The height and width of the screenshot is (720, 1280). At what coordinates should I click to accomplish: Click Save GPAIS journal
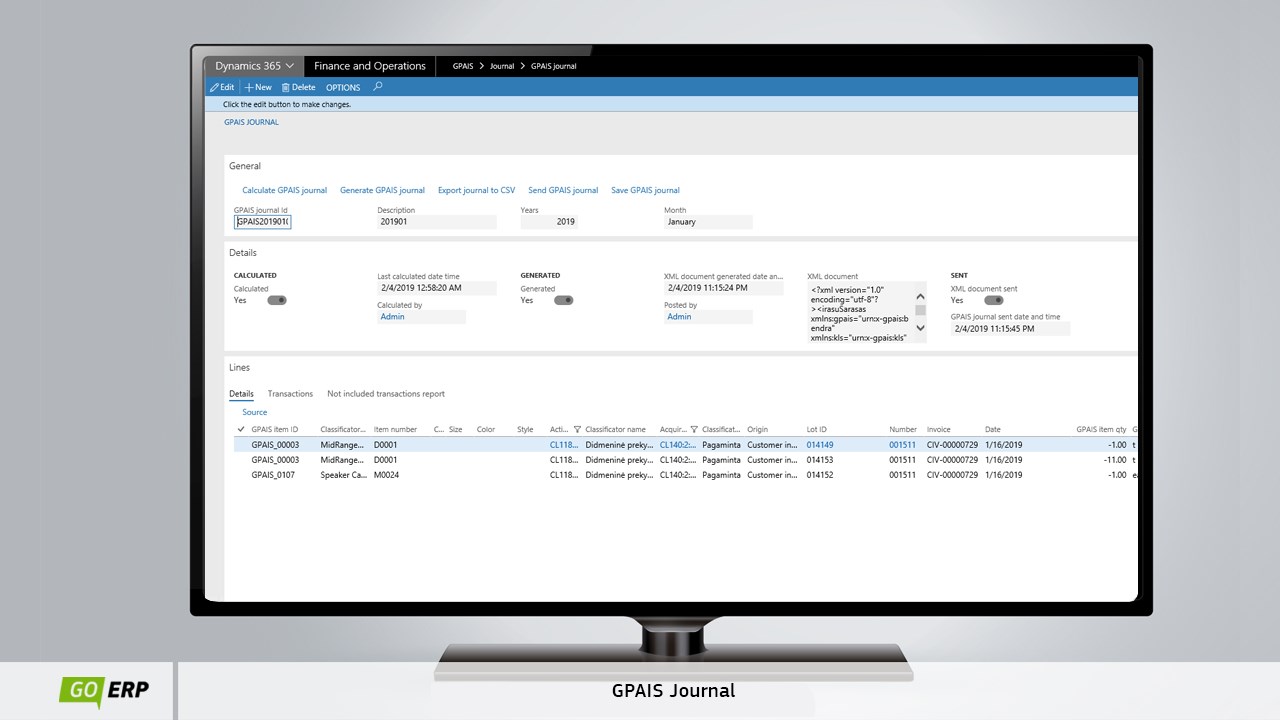[x=645, y=190]
